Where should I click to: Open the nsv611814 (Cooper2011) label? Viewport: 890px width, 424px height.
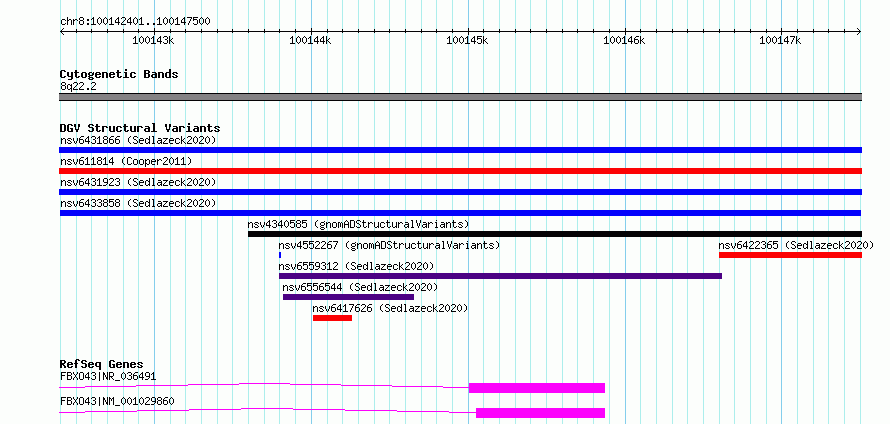[126, 161]
